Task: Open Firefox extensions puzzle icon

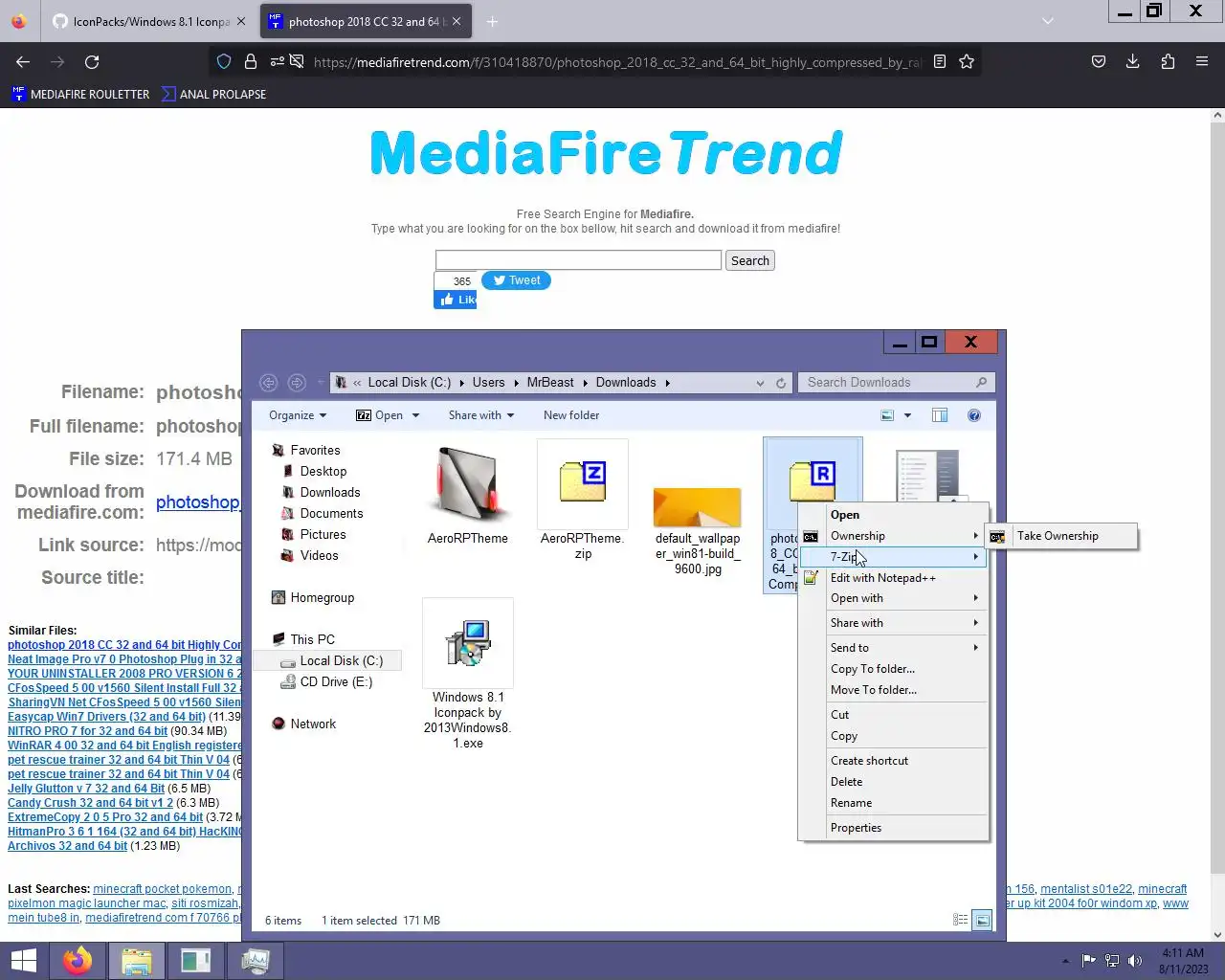Action: (1168, 62)
